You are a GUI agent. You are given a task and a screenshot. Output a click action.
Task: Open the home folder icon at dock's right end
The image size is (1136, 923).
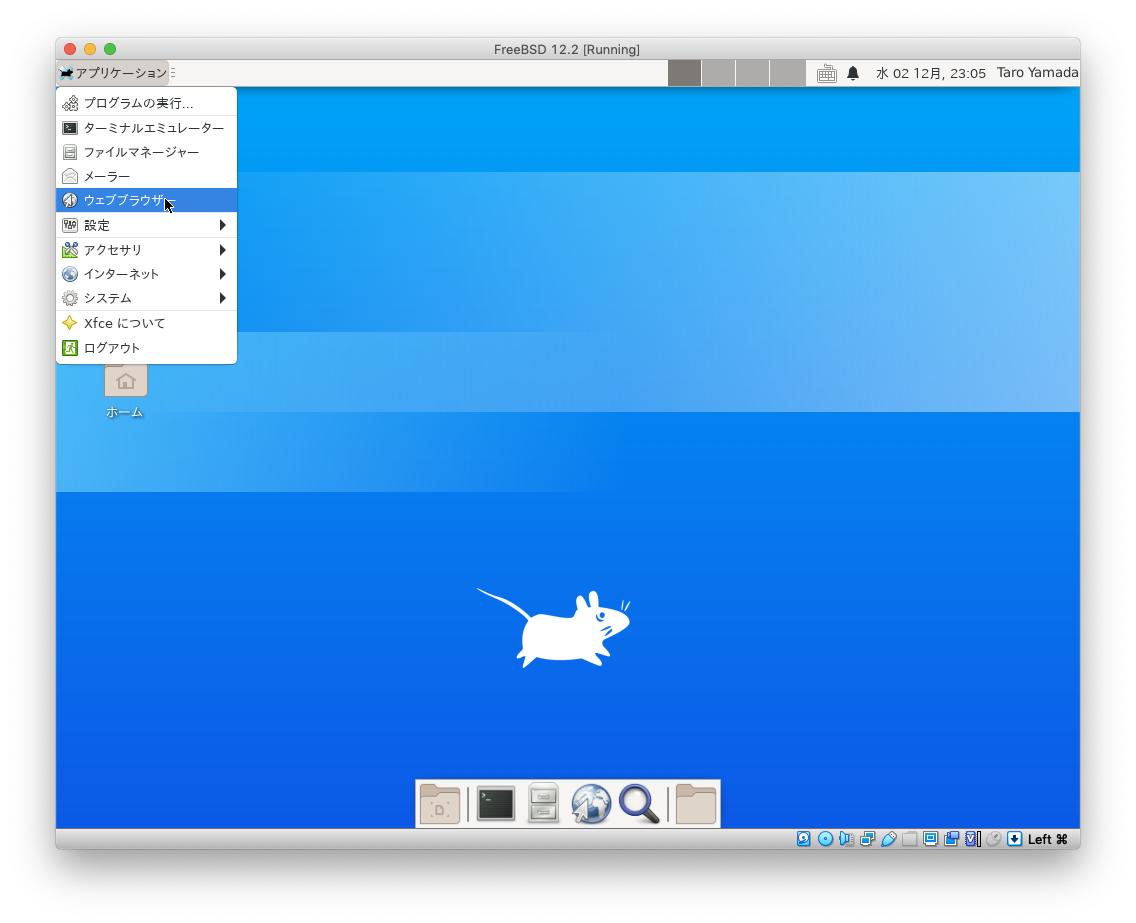(x=696, y=804)
